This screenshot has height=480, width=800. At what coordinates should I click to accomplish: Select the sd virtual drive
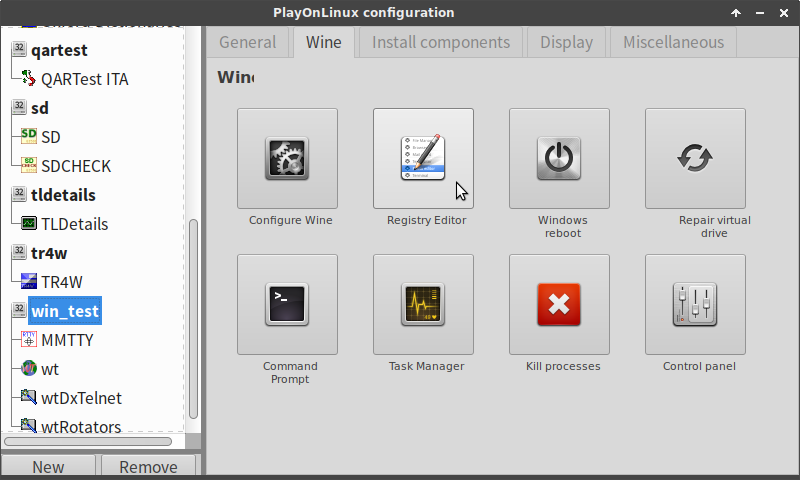click(40, 108)
